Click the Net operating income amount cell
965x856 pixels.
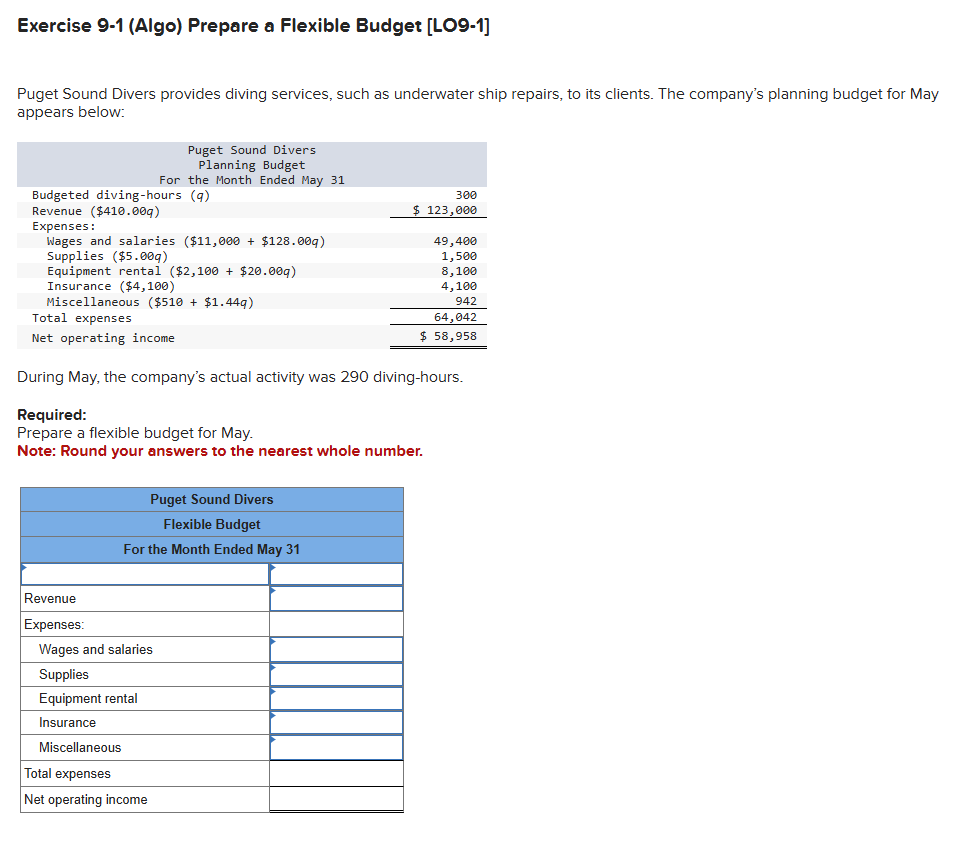click(x=336, y=798)
